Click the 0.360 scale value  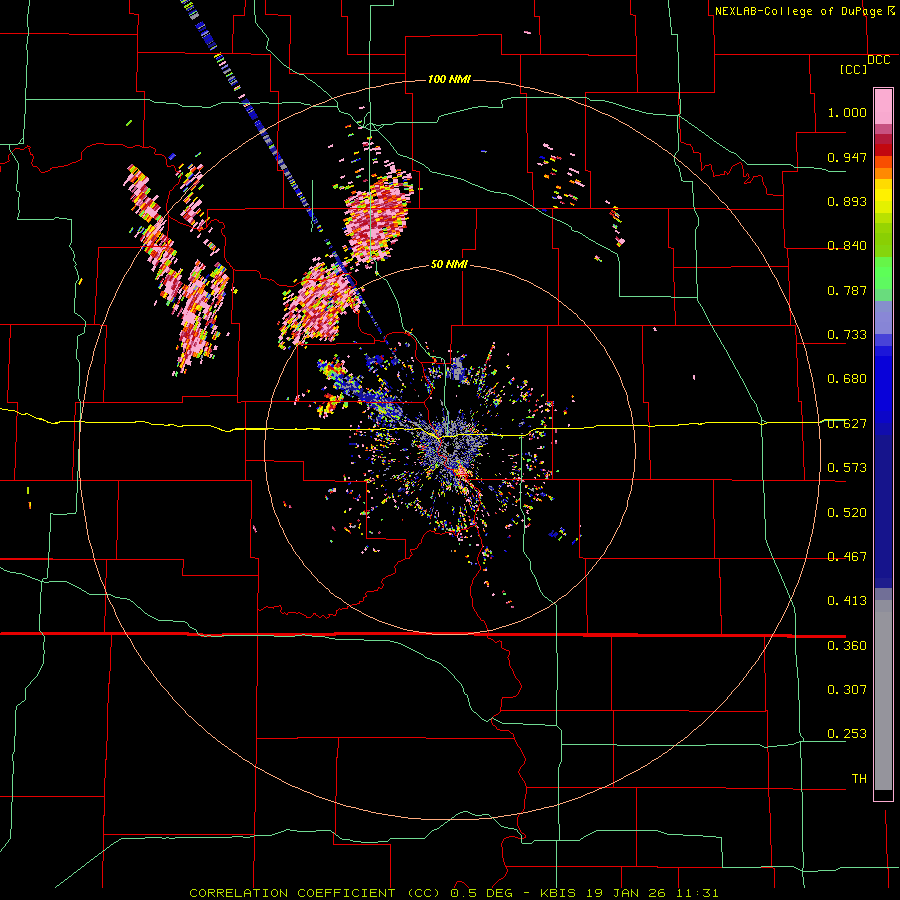(847, 646)
